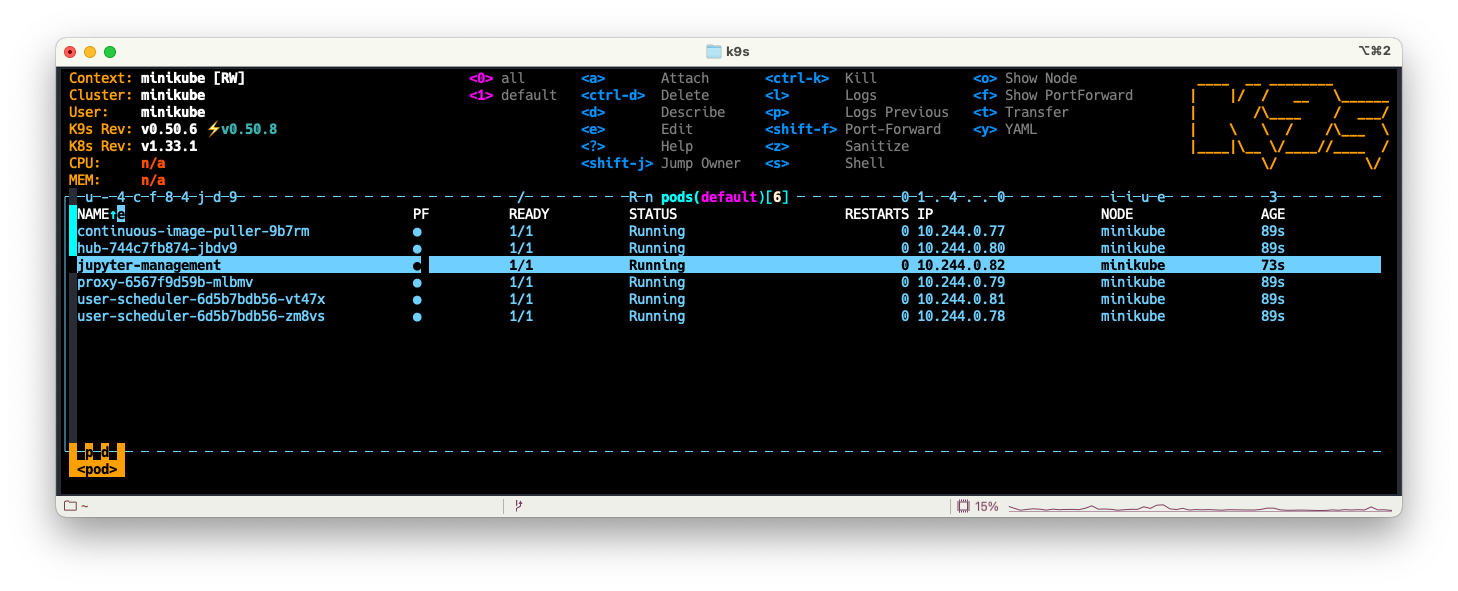Select the continuous-image-puller-9b7rm pod row

(193, 231)
